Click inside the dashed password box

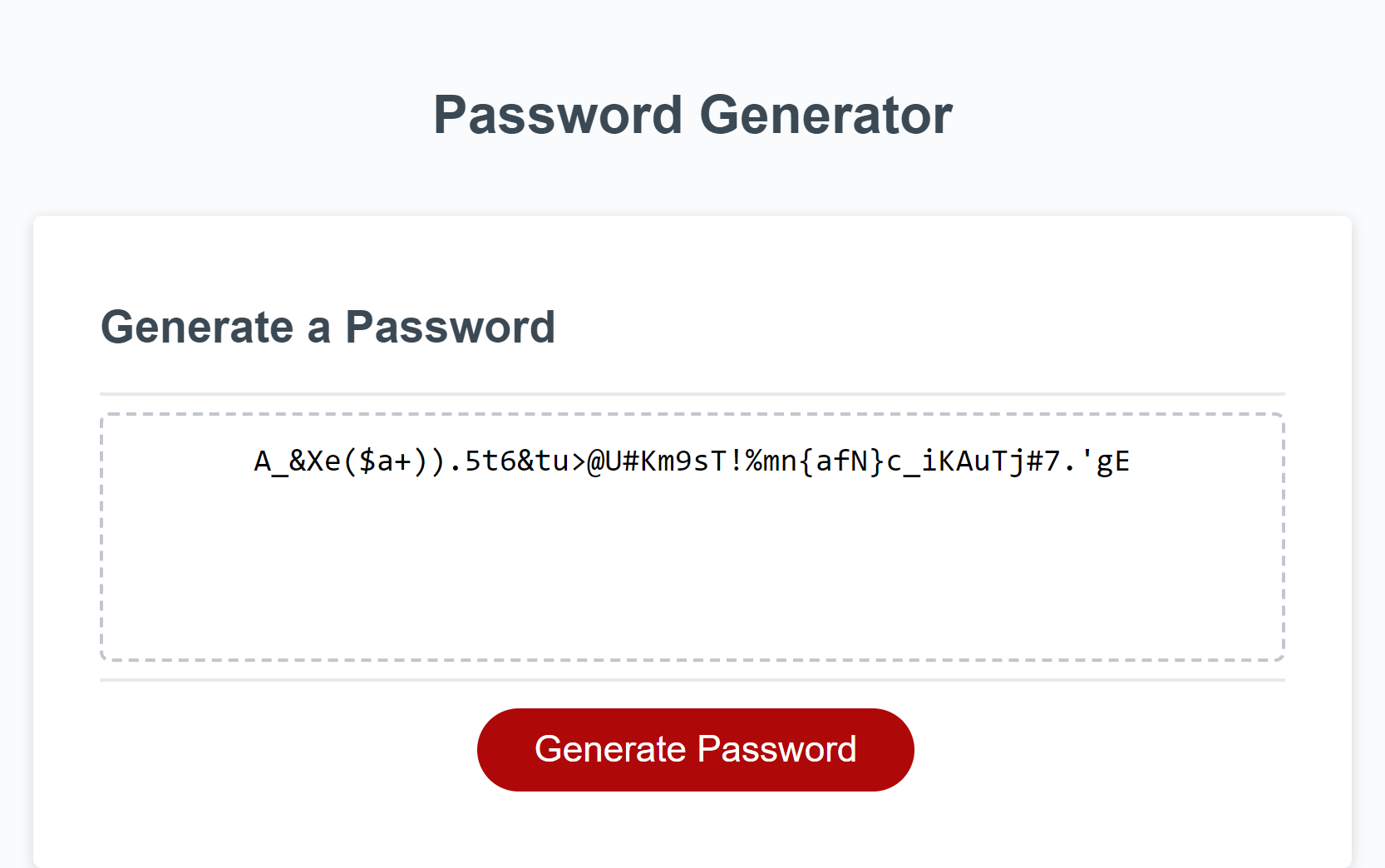[x=692, y=540]
